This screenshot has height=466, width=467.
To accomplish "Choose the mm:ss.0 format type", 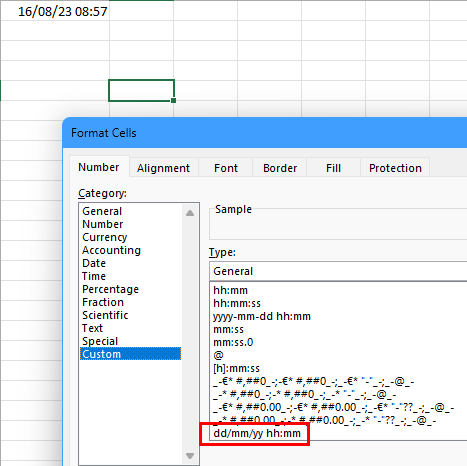I will click(339, 342).
